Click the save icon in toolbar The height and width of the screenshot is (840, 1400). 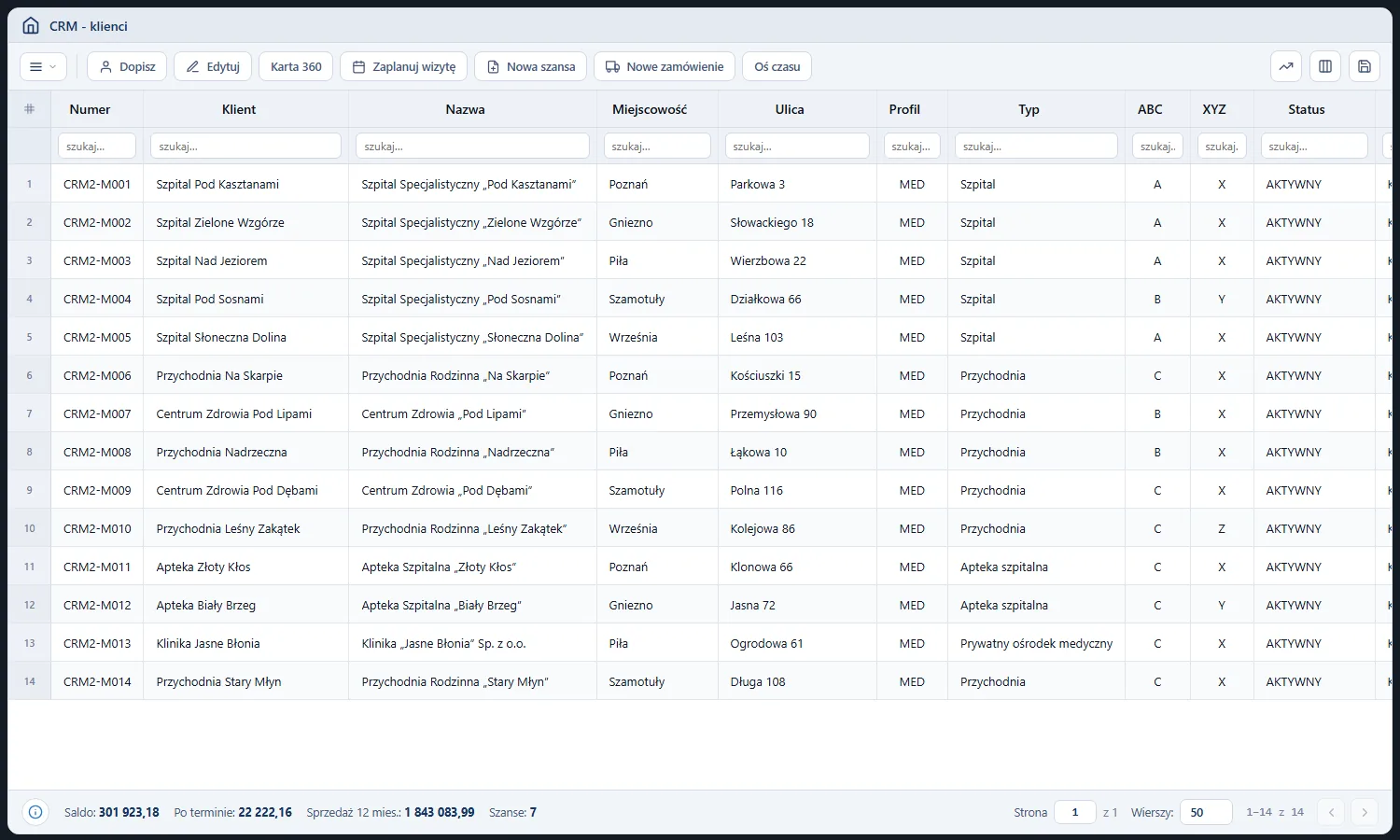click(x=1365, y=66)
